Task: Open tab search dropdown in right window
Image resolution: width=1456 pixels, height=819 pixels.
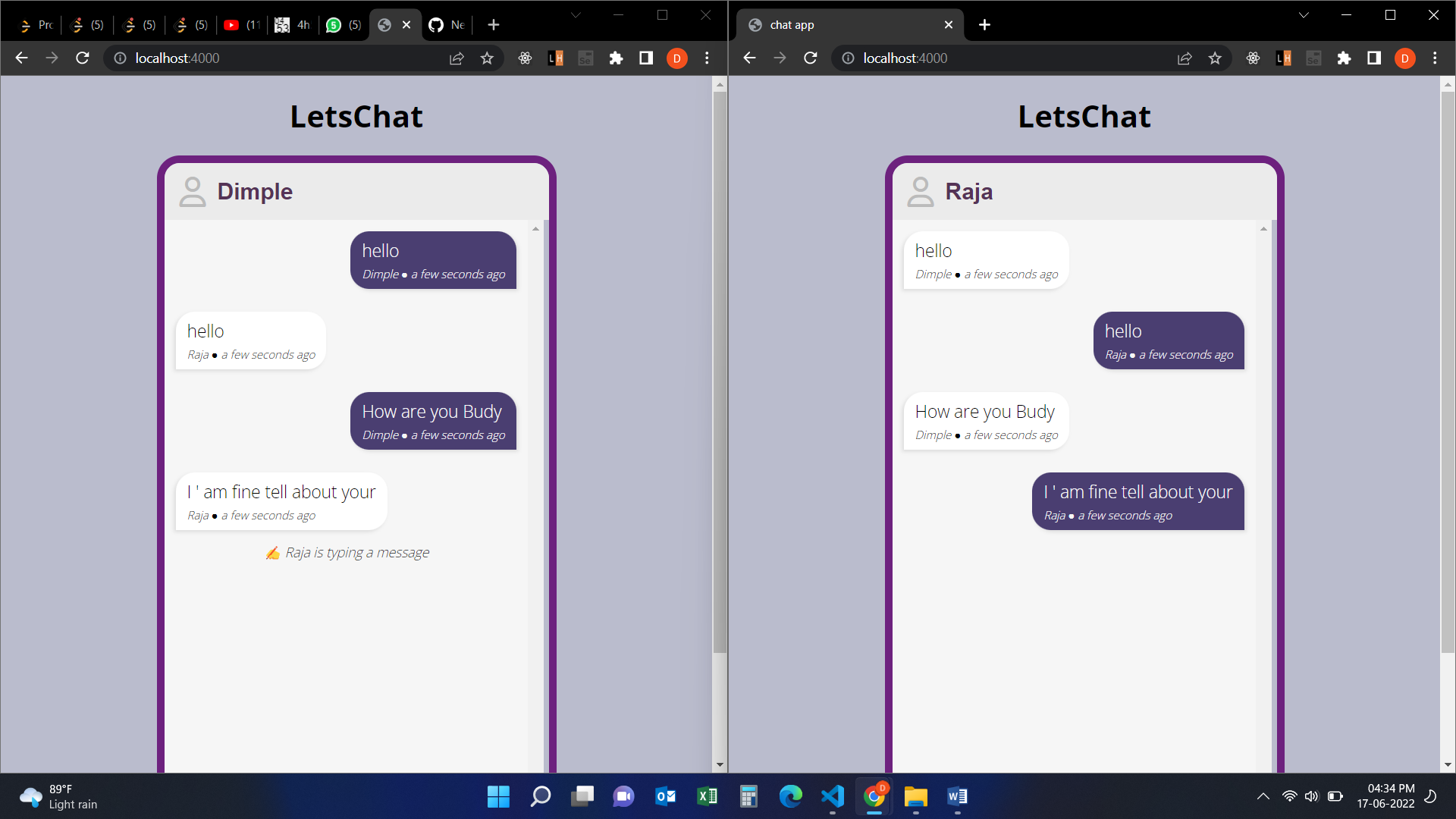Action: click(x=1303, y=14)
